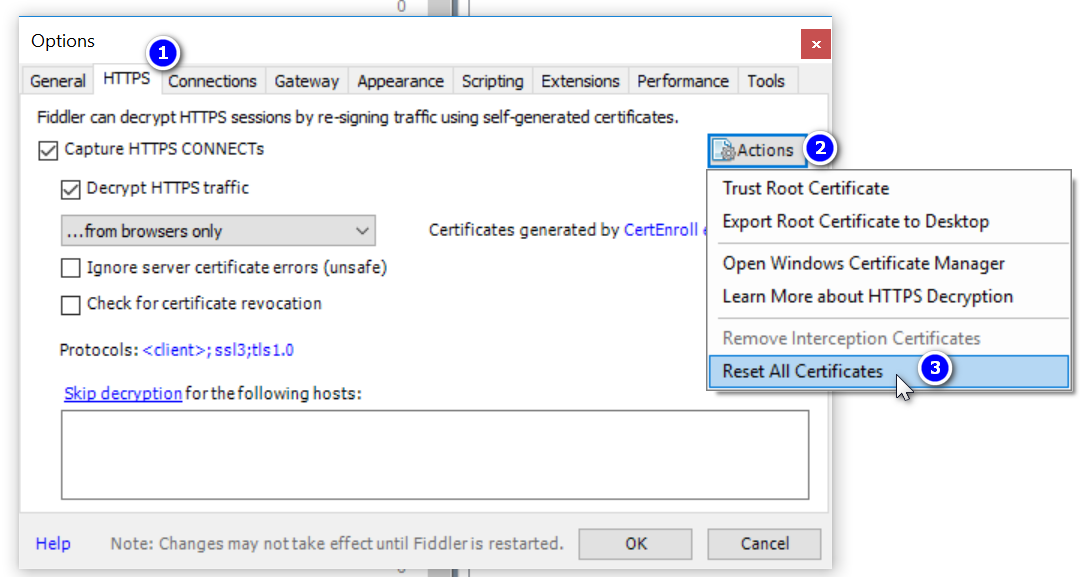Choose Trust Root Certificate
Image resolution: width=1091 pixels, height=577 pixels.
(805, 188)
